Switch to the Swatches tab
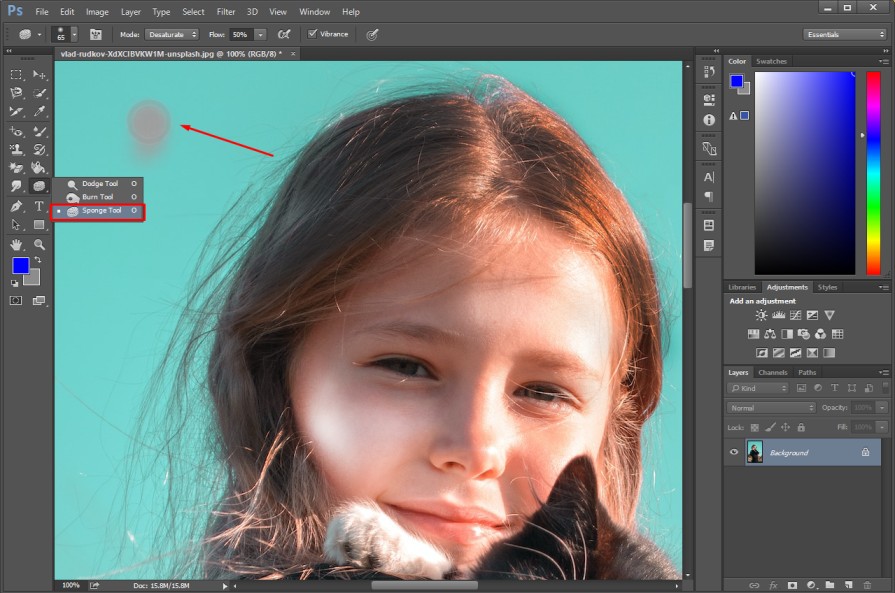Viewport: 895px width, 593px height. pyautogui.click(x=771, y=61)
